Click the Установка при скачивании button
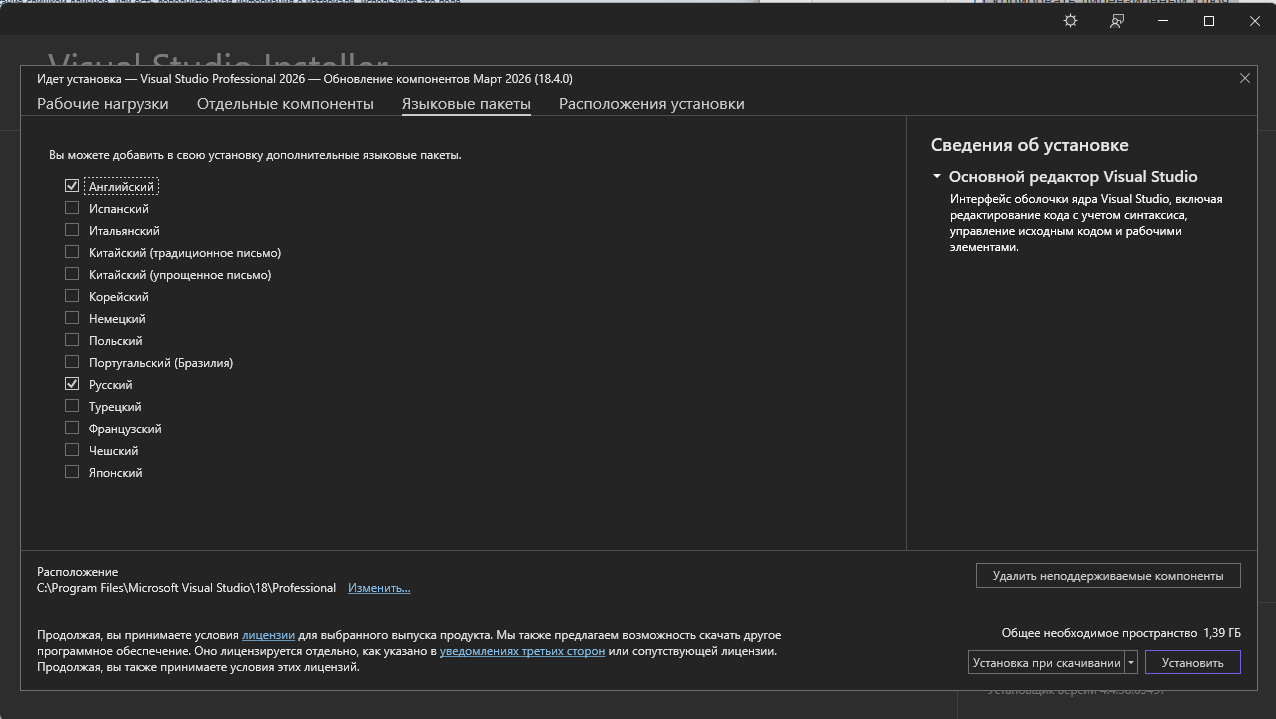This screenshot has height=719, width=1276. coord(1046,662)
